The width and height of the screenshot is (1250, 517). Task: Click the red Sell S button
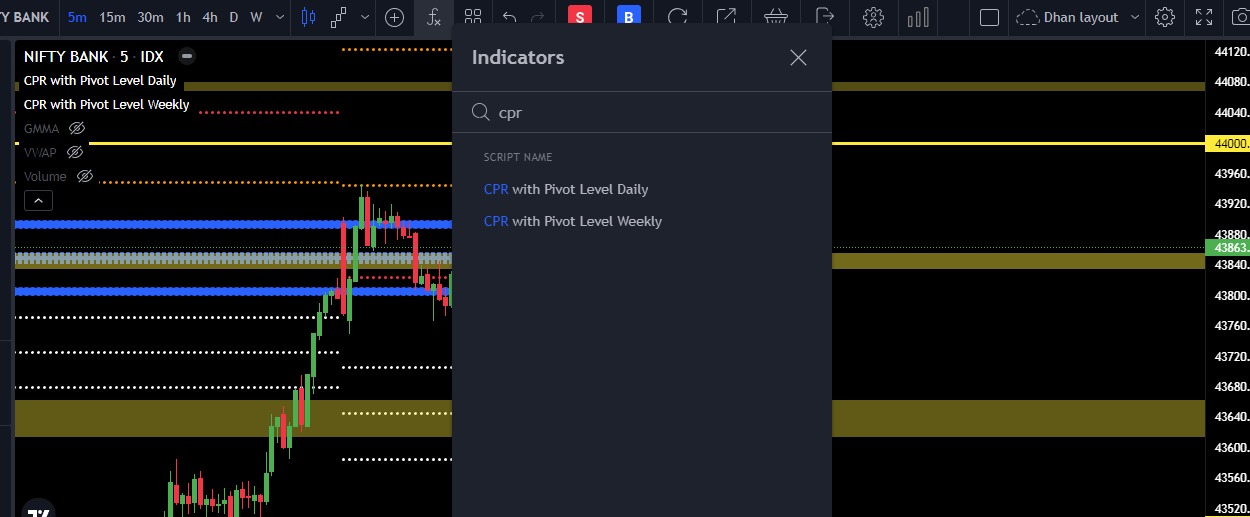click(x=579, y=17)
